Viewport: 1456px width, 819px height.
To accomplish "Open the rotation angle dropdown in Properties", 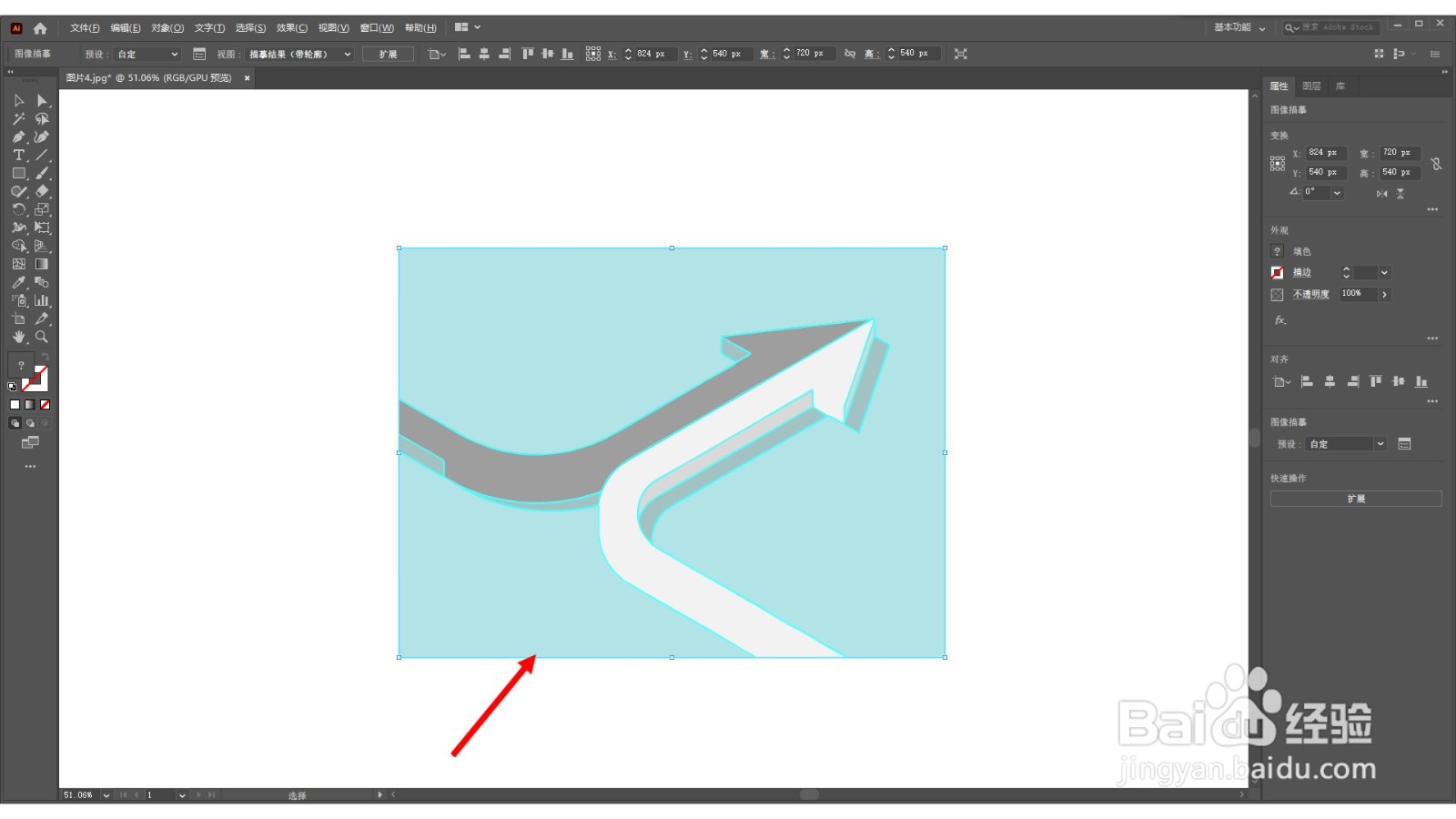I will [1337, 193].
